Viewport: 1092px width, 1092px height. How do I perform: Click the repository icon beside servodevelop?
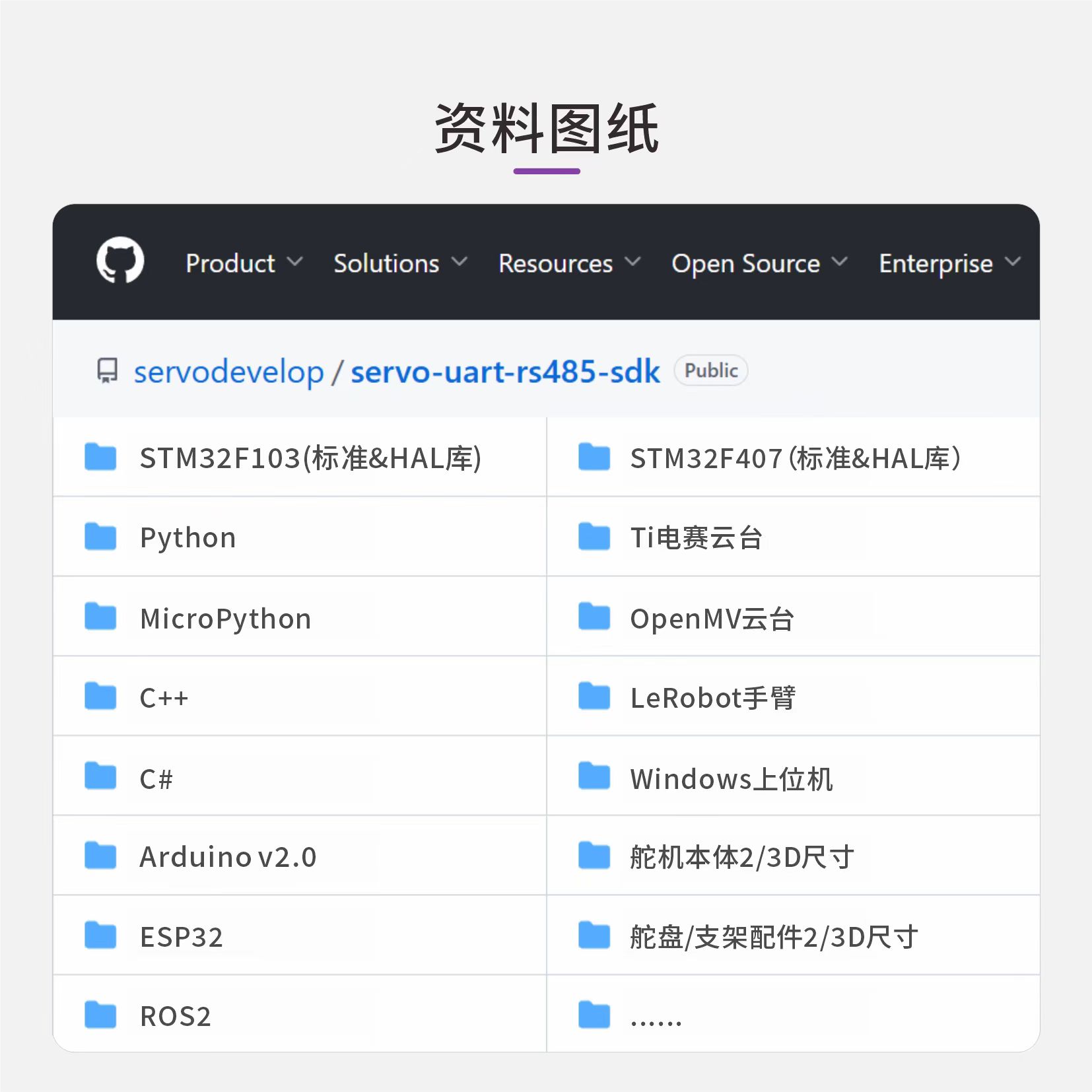pos(107,370)
